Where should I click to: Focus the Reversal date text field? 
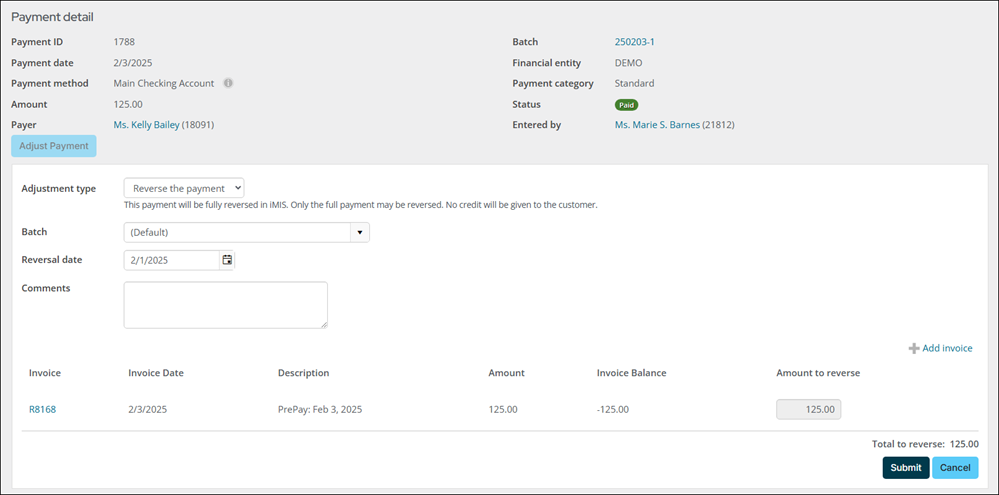pyautogui.click(x=172, y=260)
